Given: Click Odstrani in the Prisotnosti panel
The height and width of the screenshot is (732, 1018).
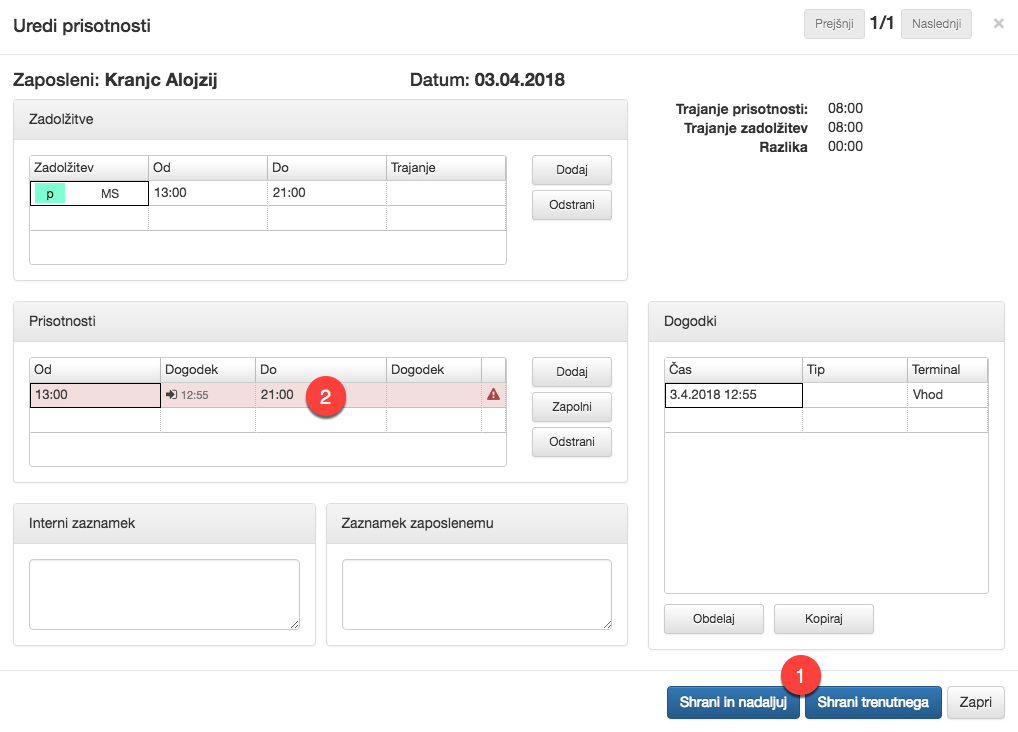Looking at the screenshot, I should [571, 442].
